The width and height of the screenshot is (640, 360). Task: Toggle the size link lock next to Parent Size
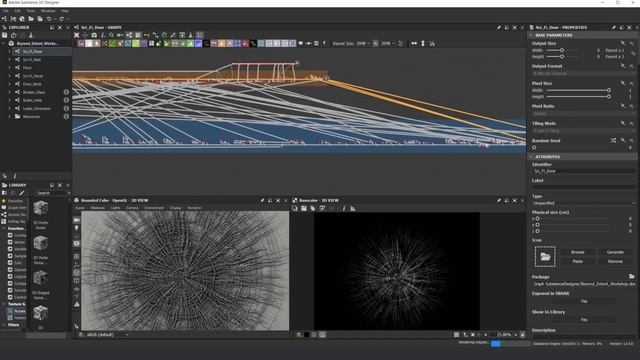[x=376, y=43]
